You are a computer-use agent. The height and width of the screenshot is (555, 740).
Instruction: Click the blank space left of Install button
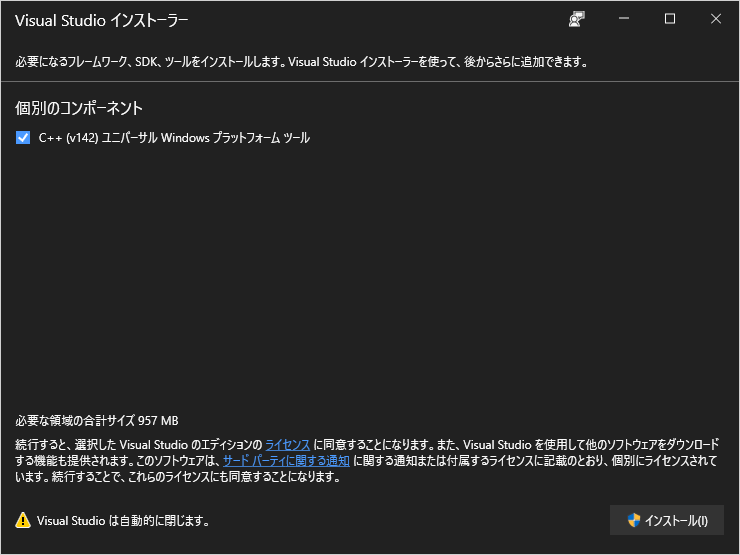(420, 520)
